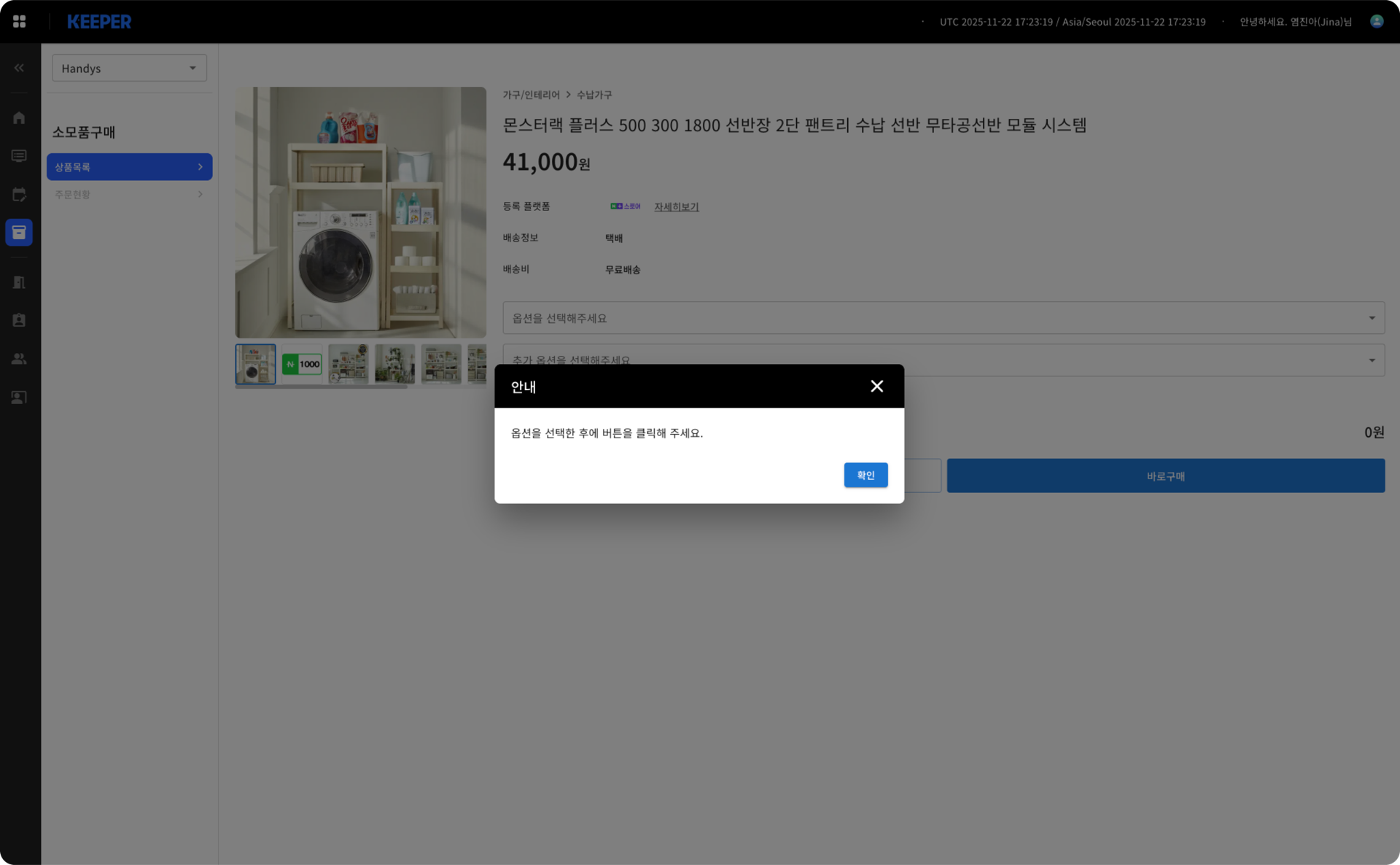Click the 바로구매 button
The height and width of the screenshot is (865, 1400).
coord(1165,476)
